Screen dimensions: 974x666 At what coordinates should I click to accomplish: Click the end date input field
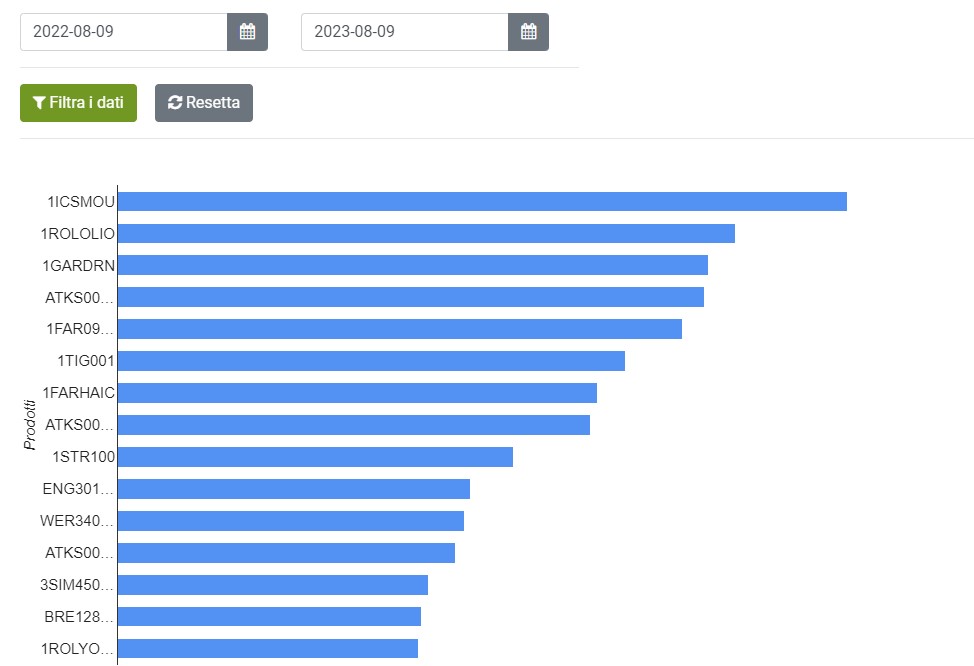pos(404,31)
